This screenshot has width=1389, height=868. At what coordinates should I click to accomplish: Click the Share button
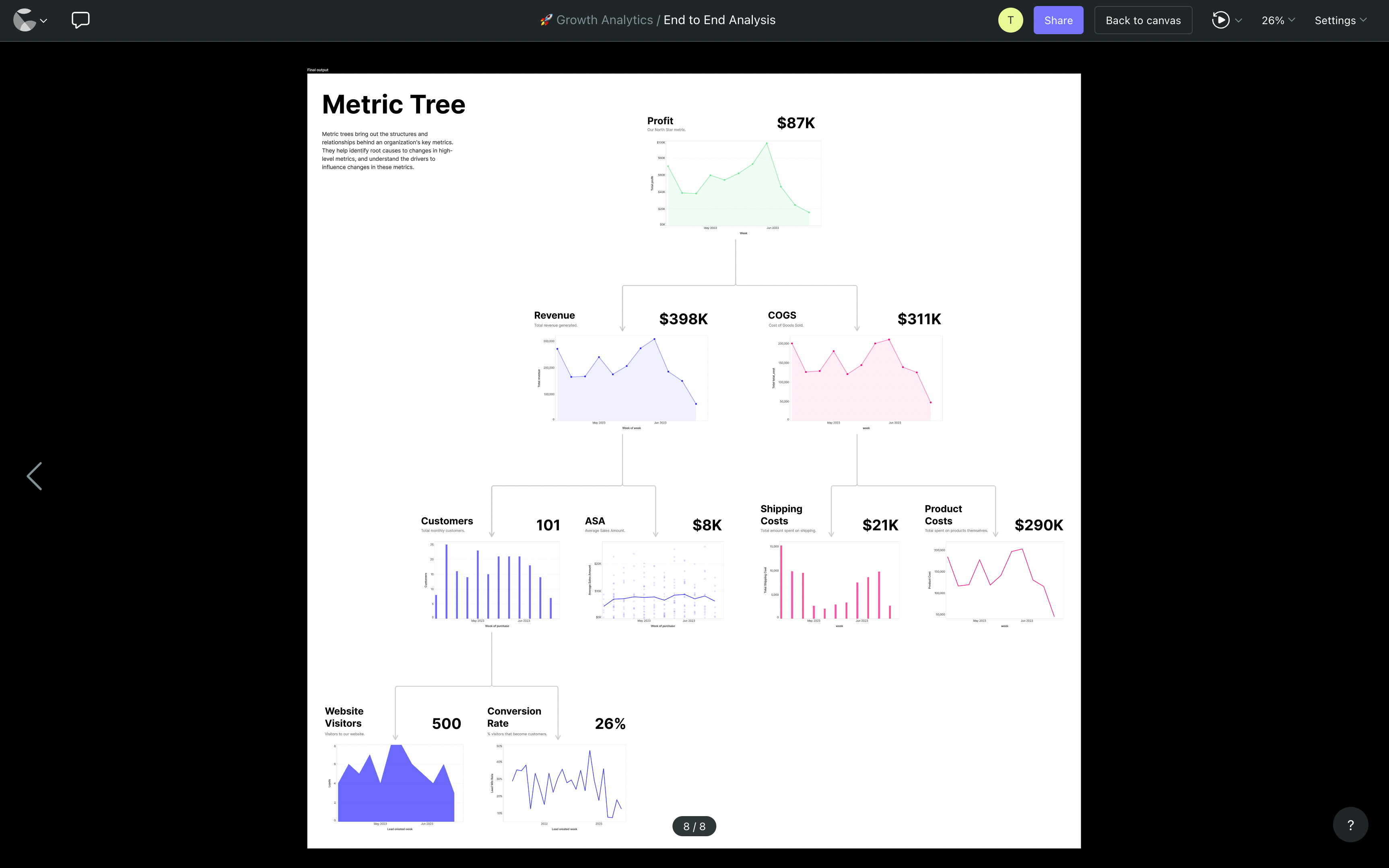[x=1058, y=20]
